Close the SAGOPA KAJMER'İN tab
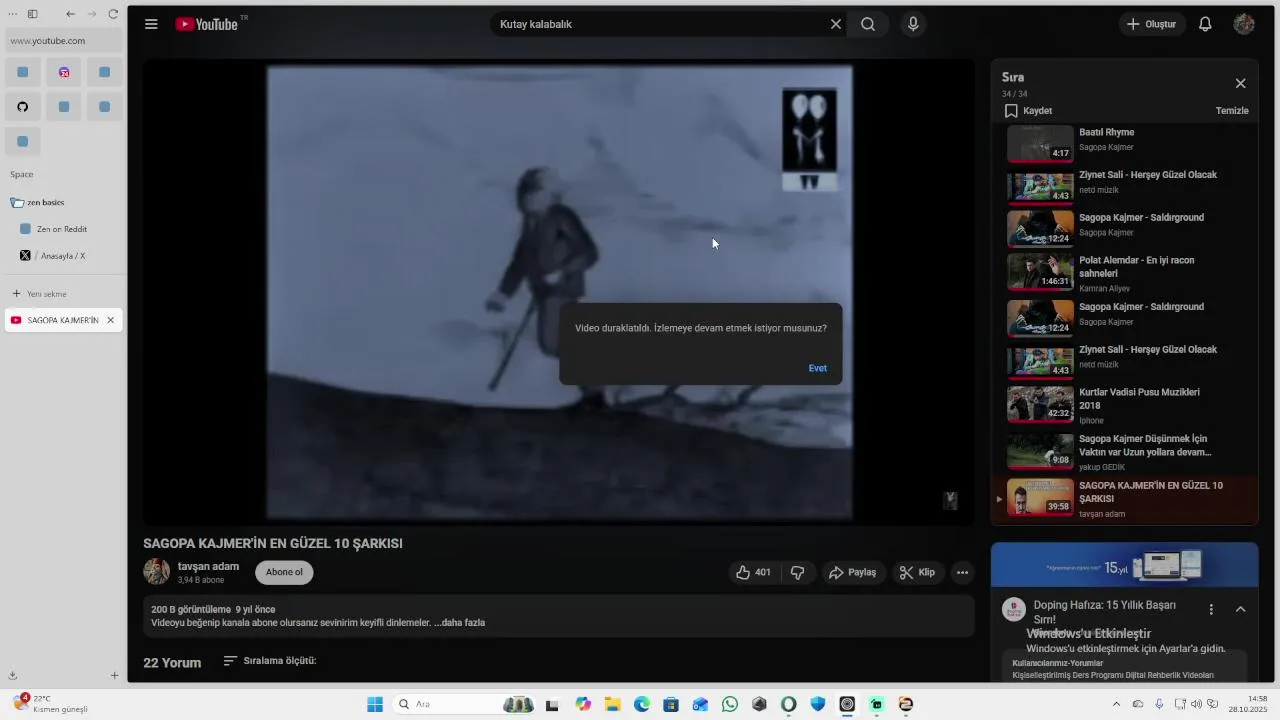This screenshot has height=720, width=1280. tap(110, 320)
